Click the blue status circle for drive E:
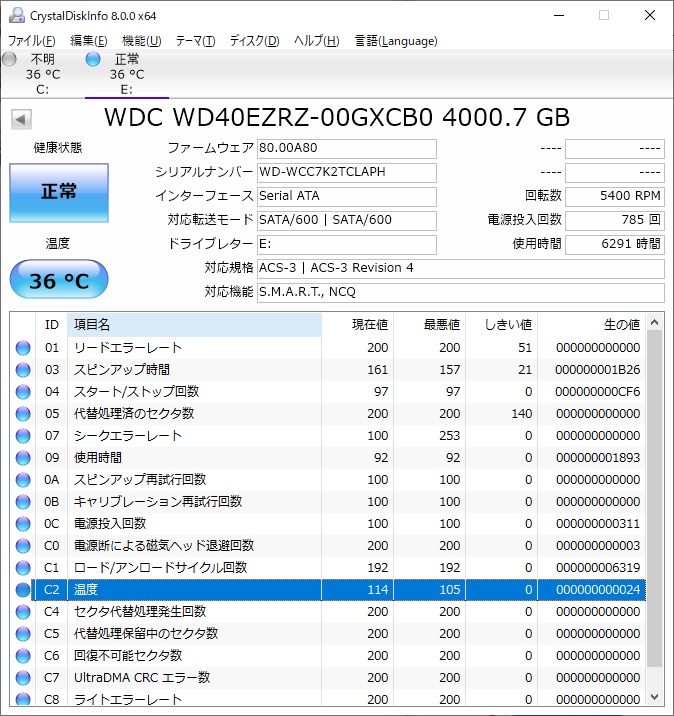The image size is (674, 716). tap(93, 59)
